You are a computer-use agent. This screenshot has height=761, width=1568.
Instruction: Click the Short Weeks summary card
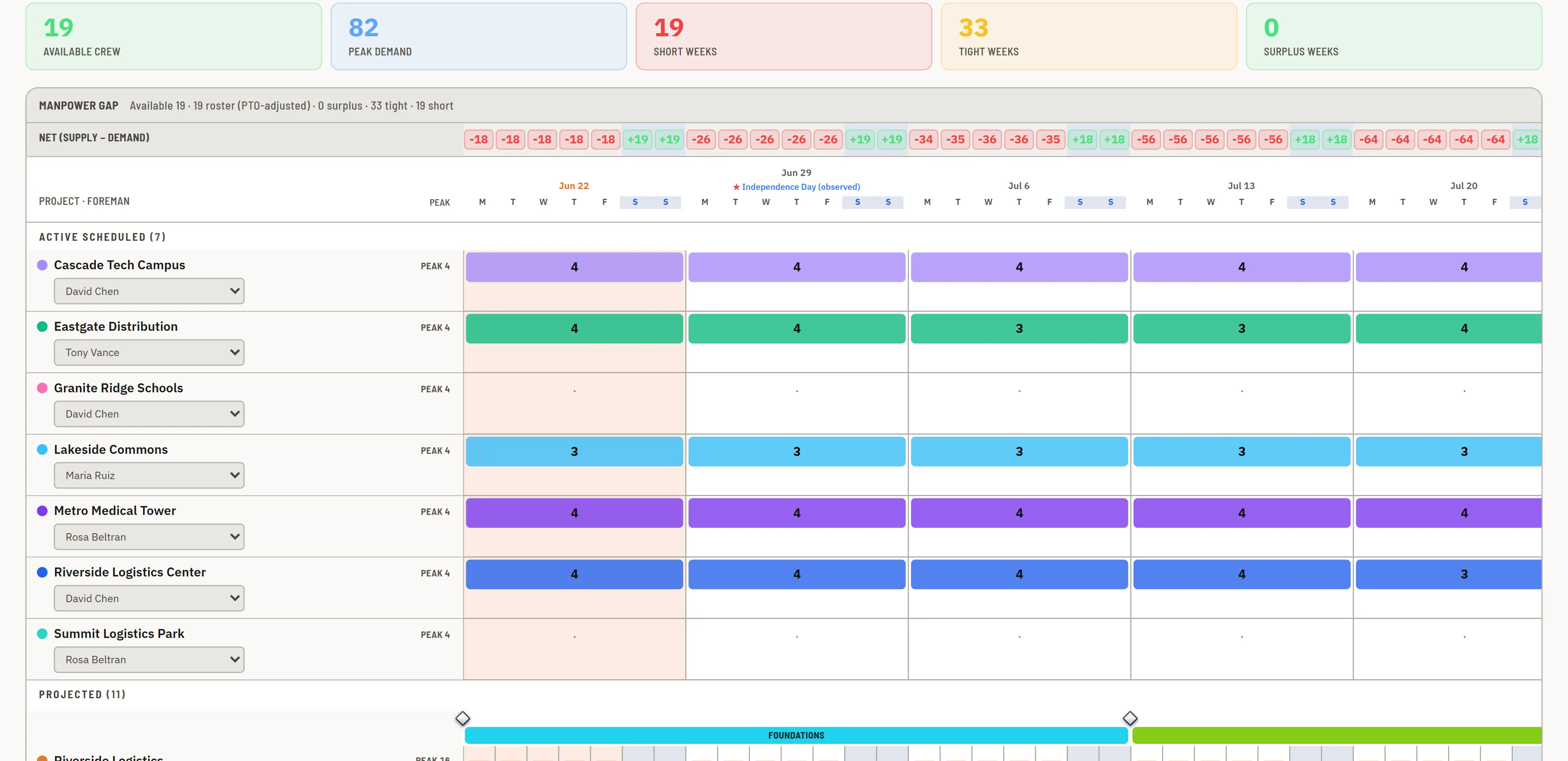[x=784, y=37]
